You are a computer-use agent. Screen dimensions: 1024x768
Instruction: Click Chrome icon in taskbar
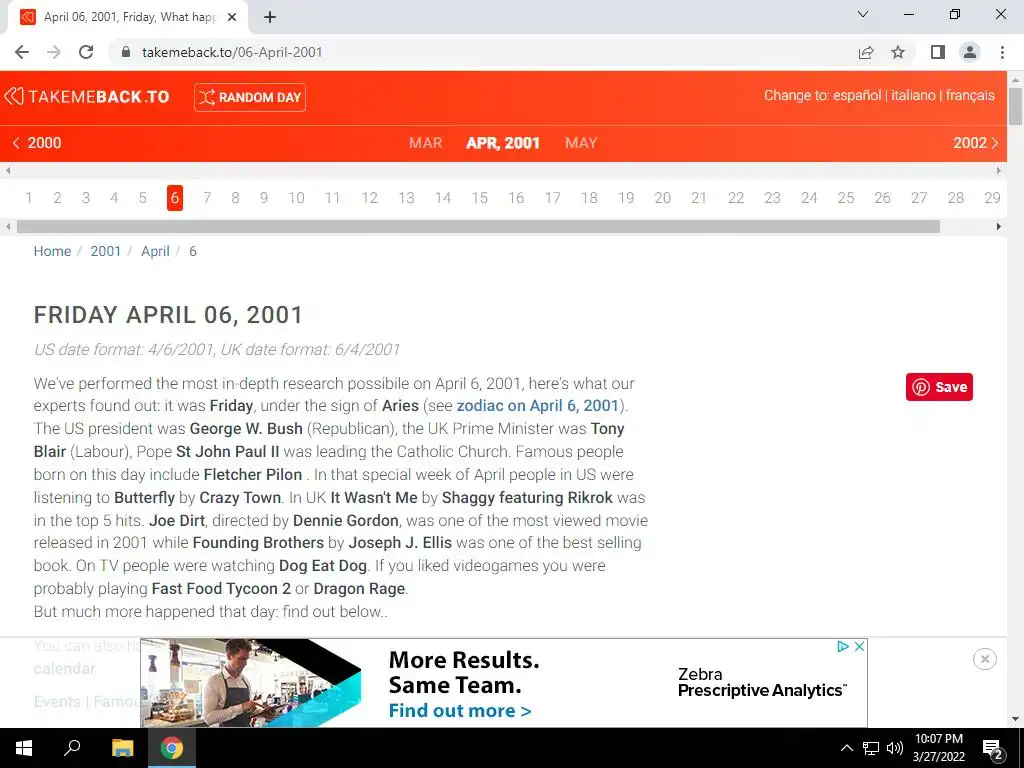click(172, 748)
